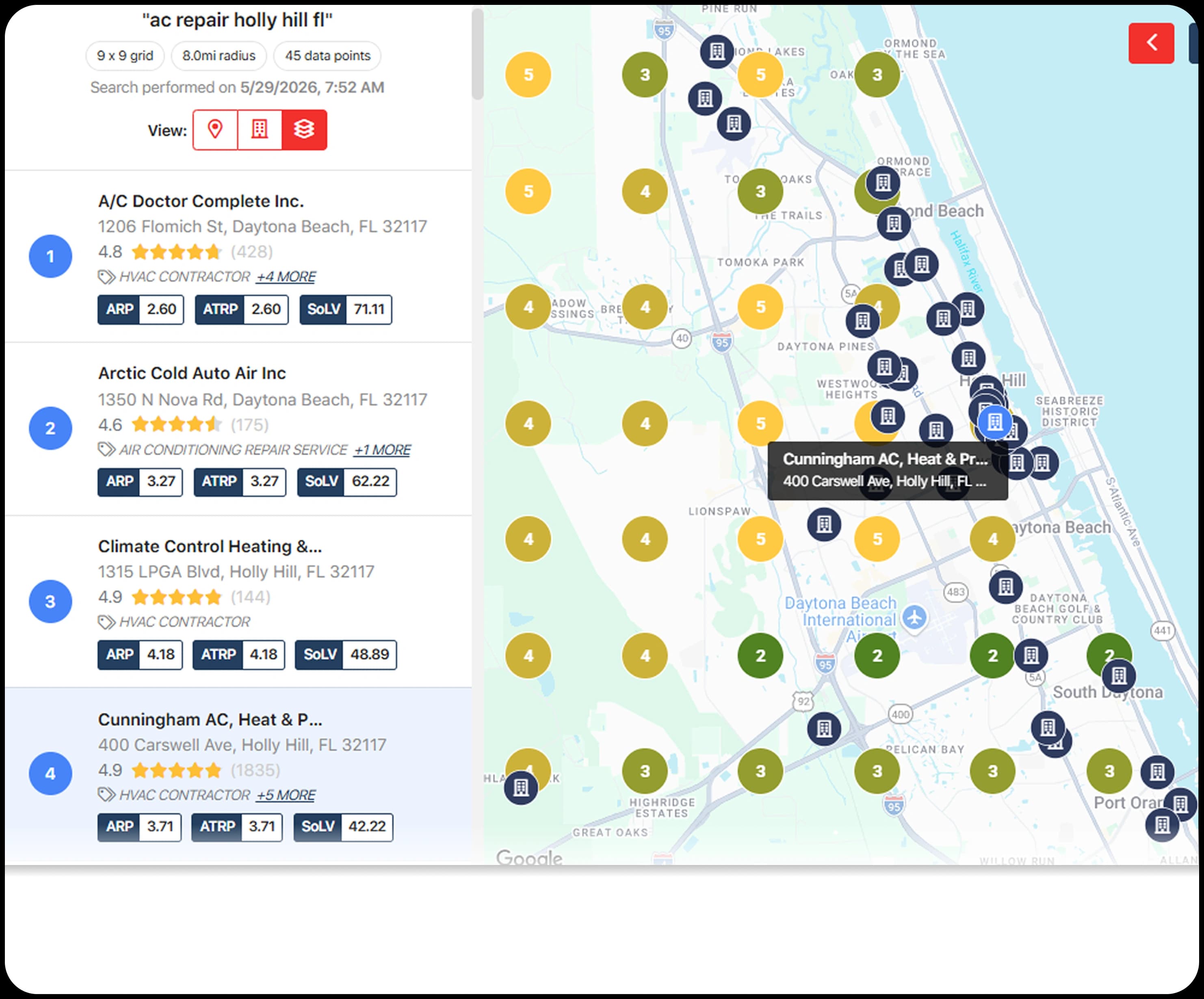Open the +5 MORE categories link
This screenshot has width=1204, height=999.
point(286,795)
